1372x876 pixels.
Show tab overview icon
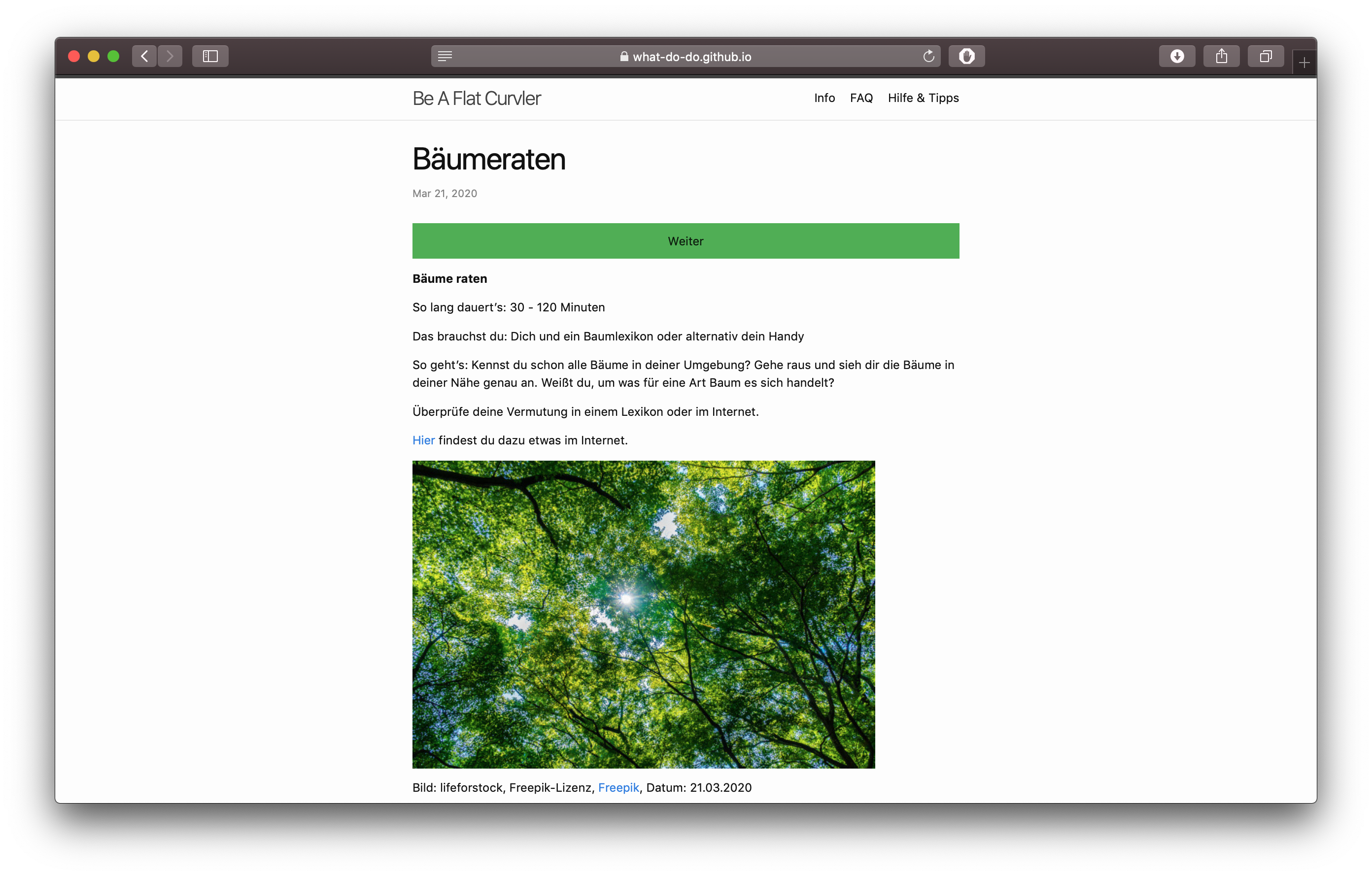point(1266,56)
